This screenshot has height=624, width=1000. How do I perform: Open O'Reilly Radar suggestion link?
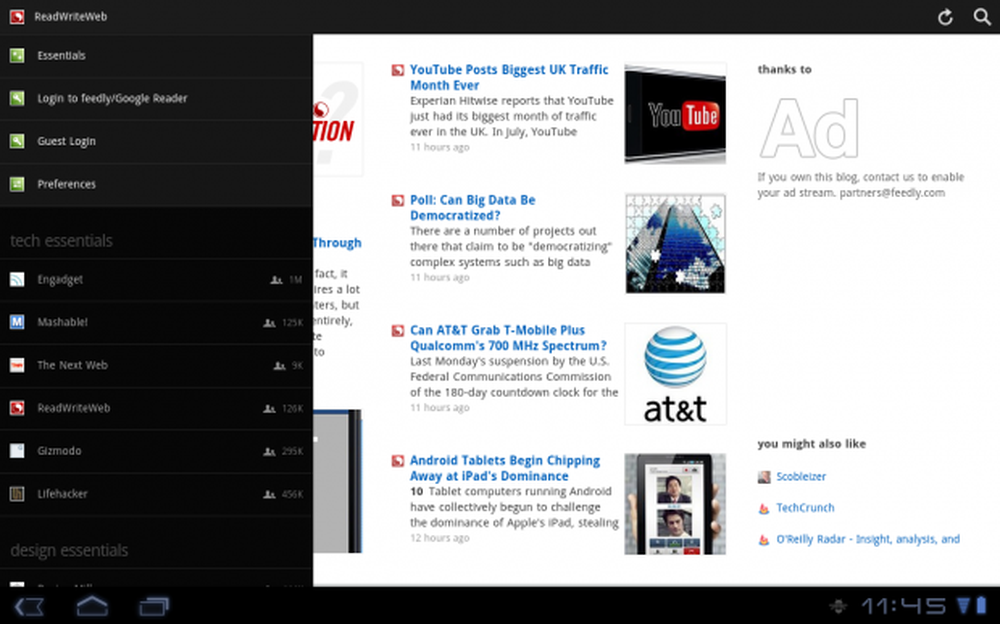pyautogui.click(x=868, y=539)
